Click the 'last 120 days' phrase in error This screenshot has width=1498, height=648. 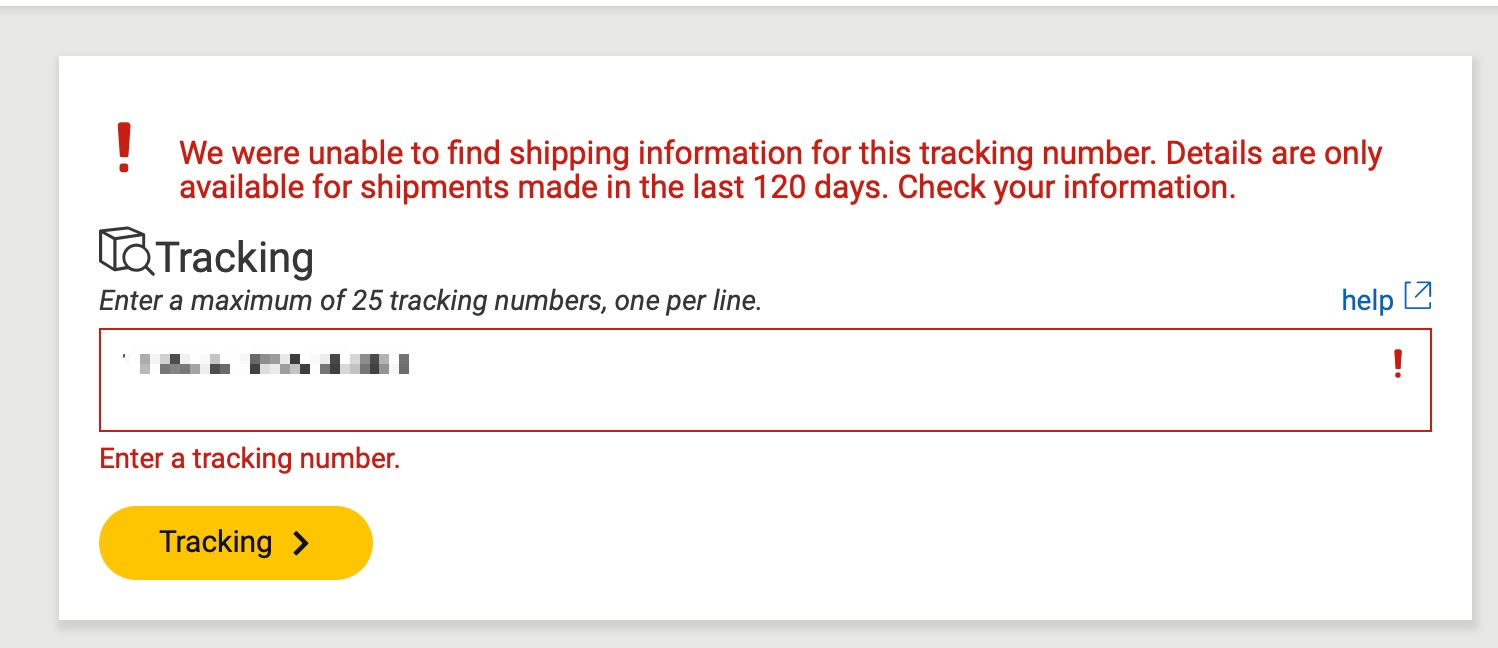[780, 188]
